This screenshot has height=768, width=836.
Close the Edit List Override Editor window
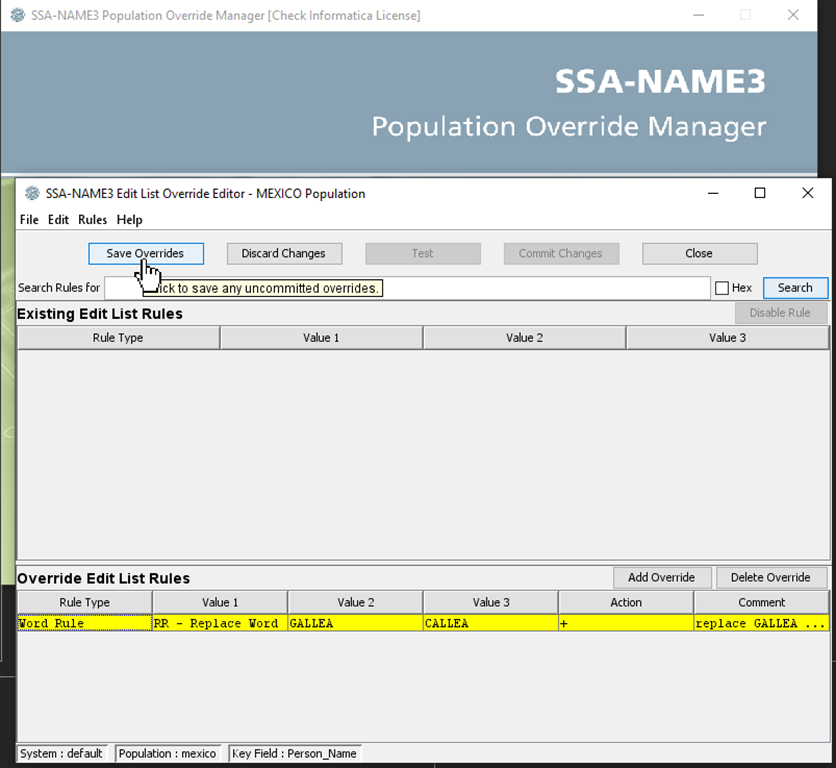808,193
